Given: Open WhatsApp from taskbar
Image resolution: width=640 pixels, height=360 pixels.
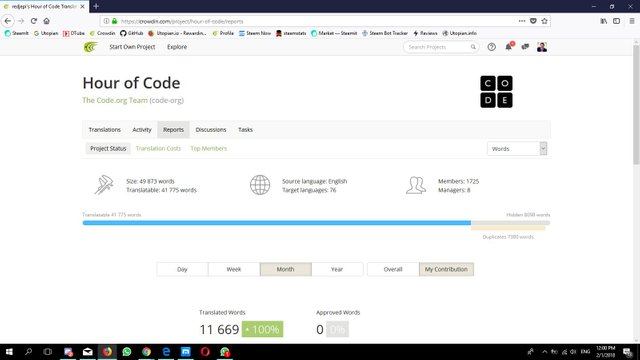Looking at the screenshot, I should [127, 351].
